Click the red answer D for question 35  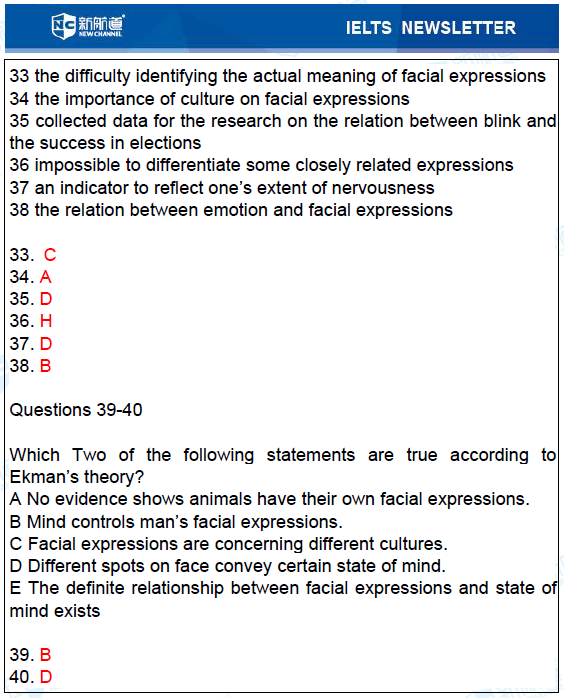click(46, 299)
